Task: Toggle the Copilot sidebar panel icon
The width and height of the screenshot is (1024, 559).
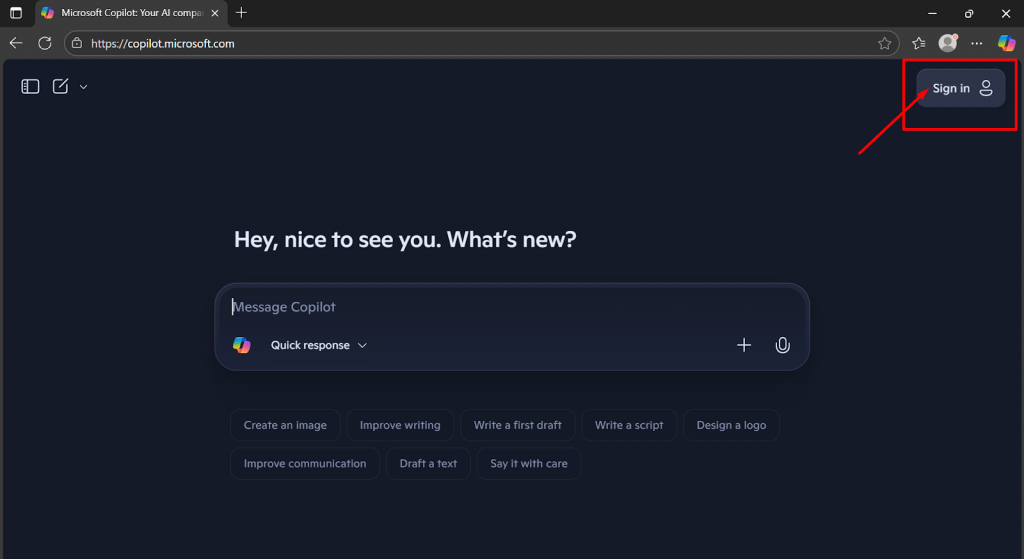Action: click(30, 86)
